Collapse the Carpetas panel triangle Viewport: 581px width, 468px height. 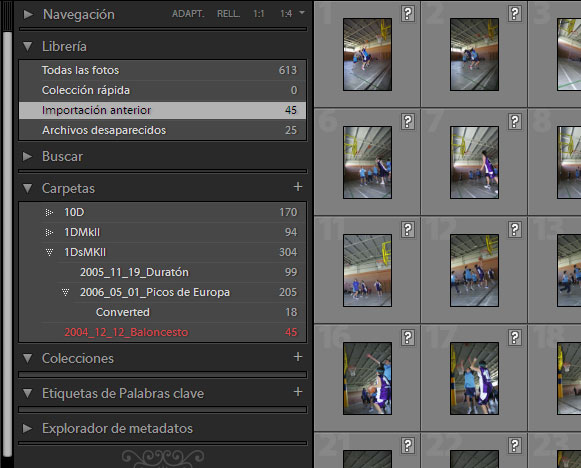(27, 189)
